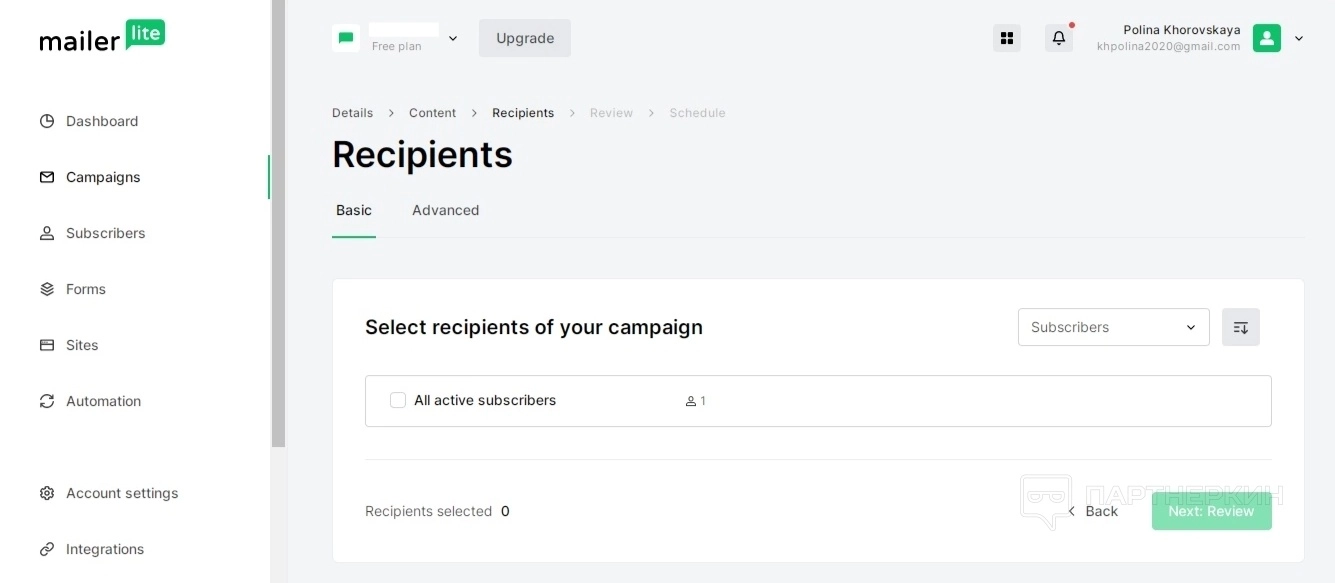
Task: Go to Content breadcrumb step
Action: coord(432,113)
